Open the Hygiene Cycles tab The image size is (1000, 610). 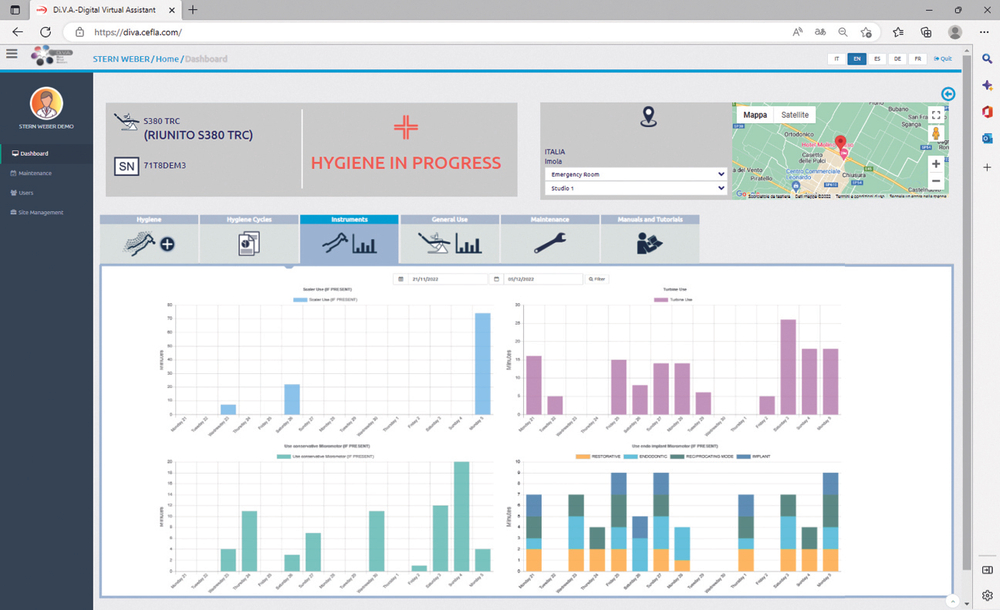point(249,239)
